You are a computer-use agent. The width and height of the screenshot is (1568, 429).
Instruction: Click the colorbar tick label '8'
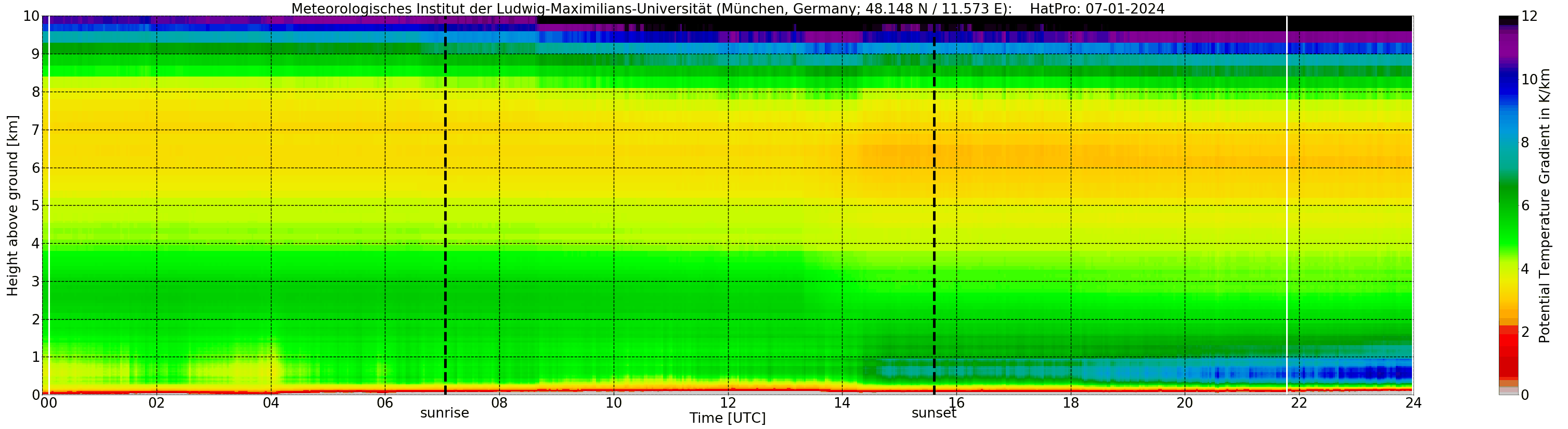point(1525,143)
